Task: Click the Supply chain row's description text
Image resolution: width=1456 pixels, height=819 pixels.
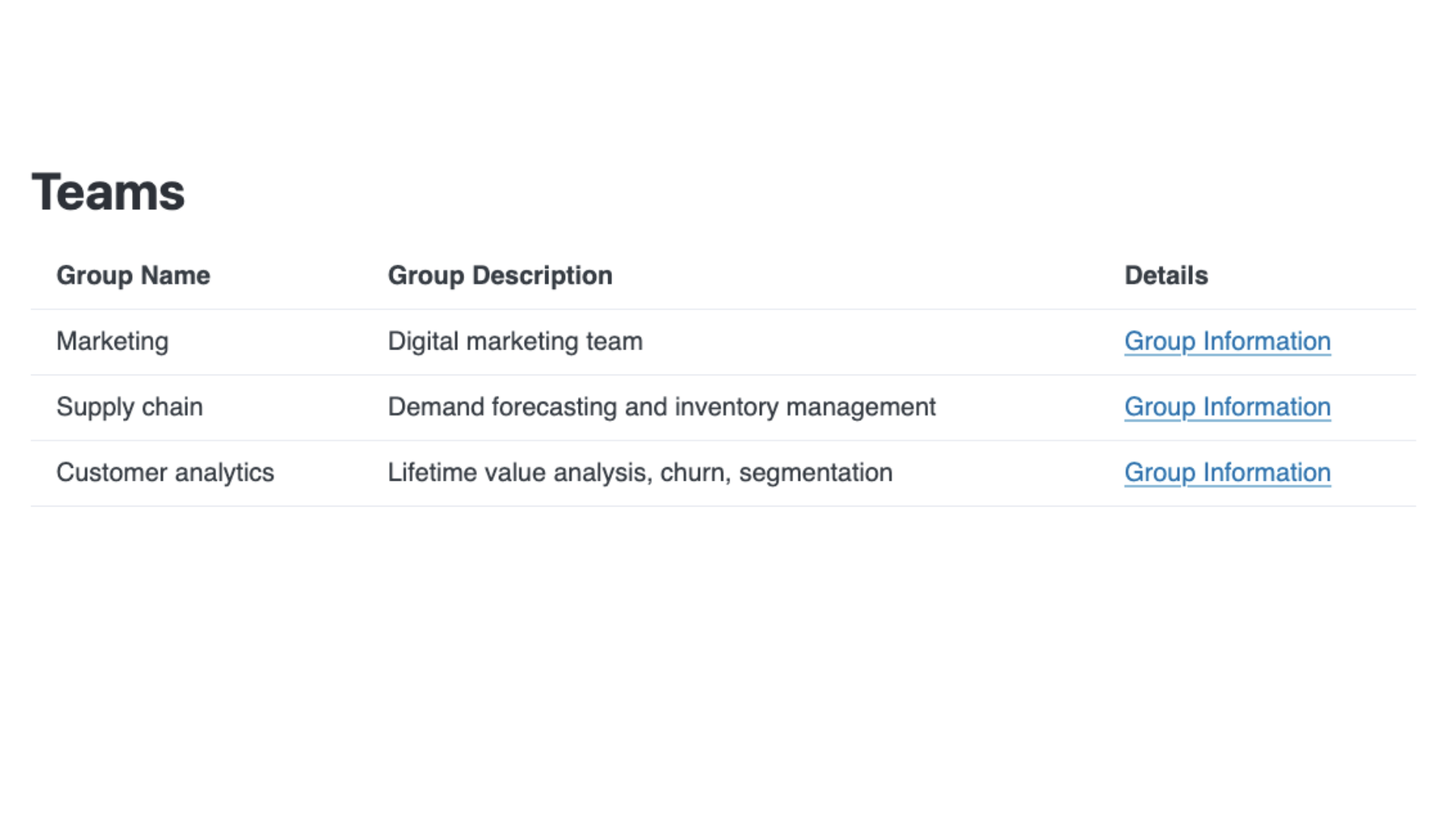Action: coord(661,407)
